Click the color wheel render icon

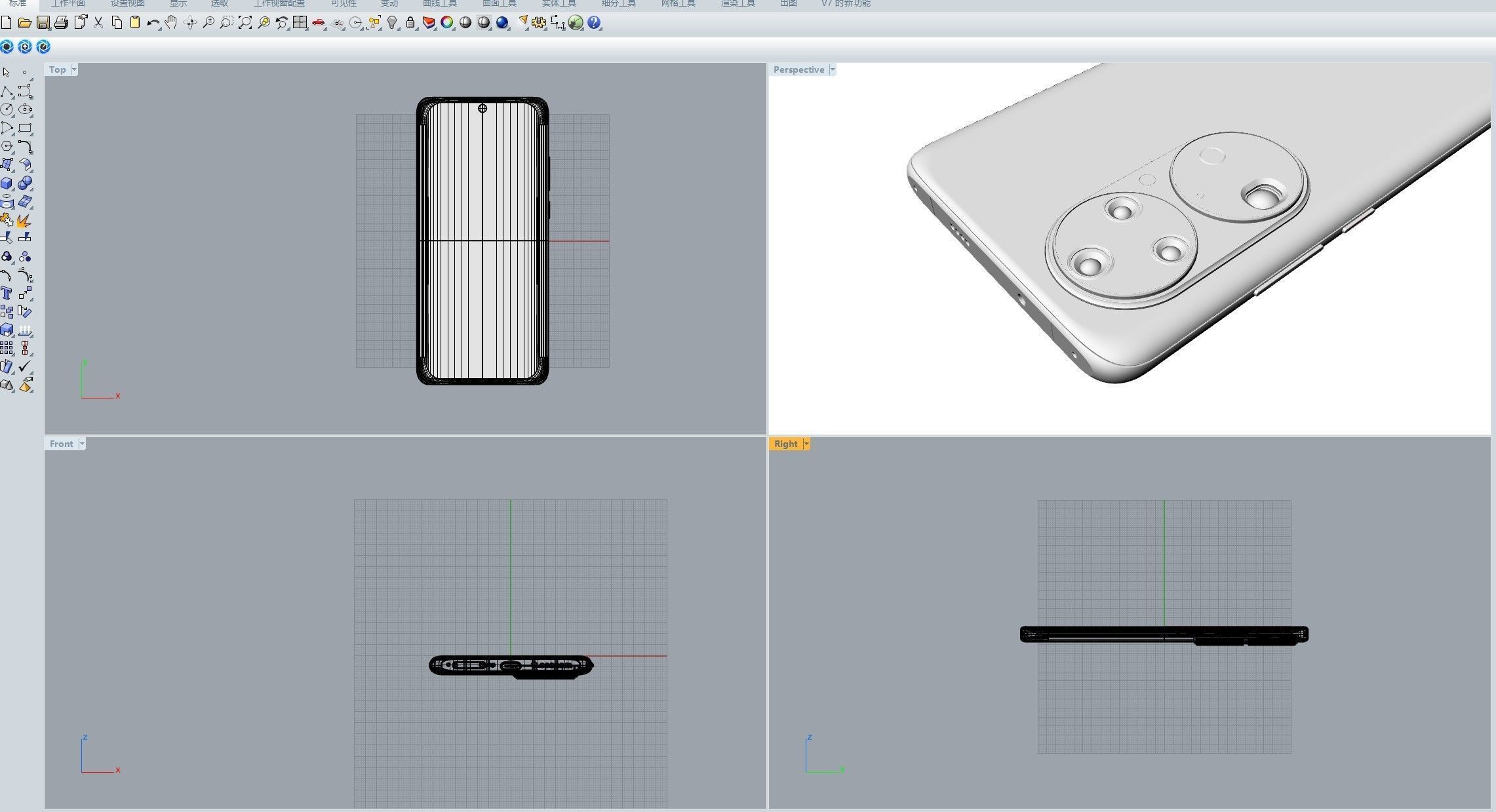(447, 23)
